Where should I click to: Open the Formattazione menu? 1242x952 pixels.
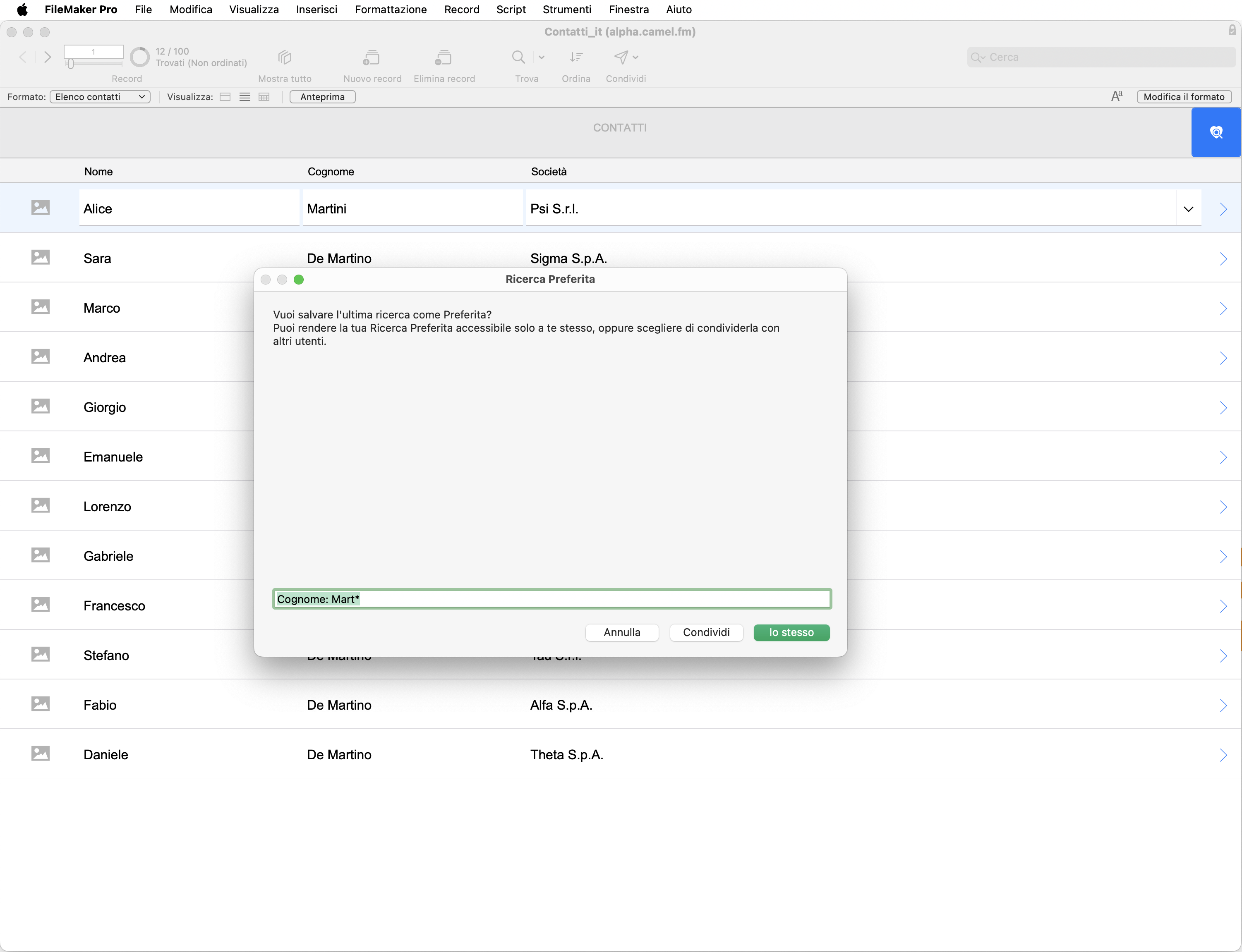coord(391,10)
